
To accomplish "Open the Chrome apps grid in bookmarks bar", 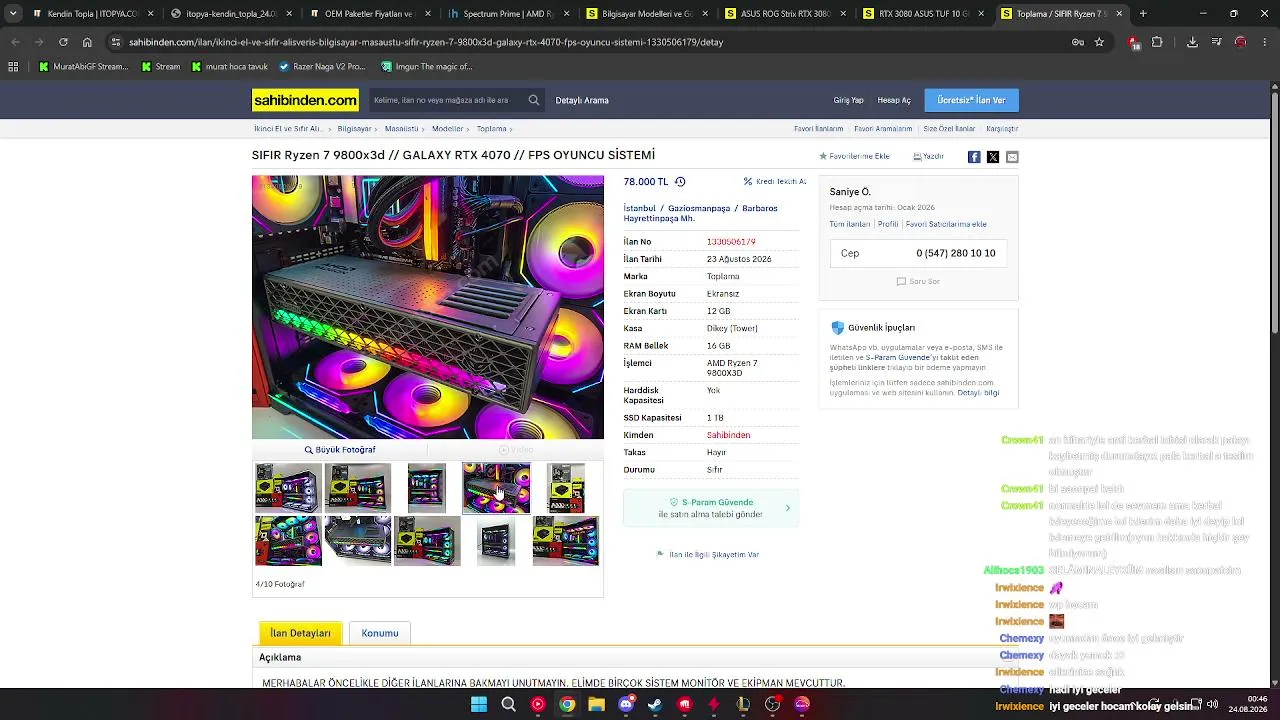I will point(13,67).
